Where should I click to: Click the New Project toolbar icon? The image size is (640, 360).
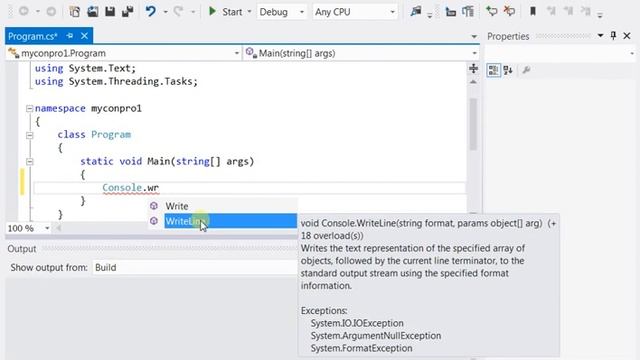click(x=75, y=11)
